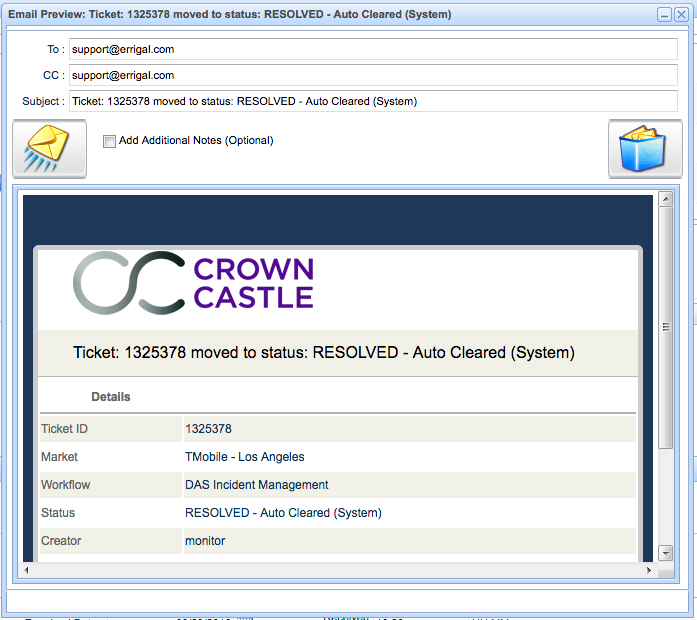Enable the Add Additional Notes checkbox
Viewport: 697px width, 620px height.
tap(110, 141)
